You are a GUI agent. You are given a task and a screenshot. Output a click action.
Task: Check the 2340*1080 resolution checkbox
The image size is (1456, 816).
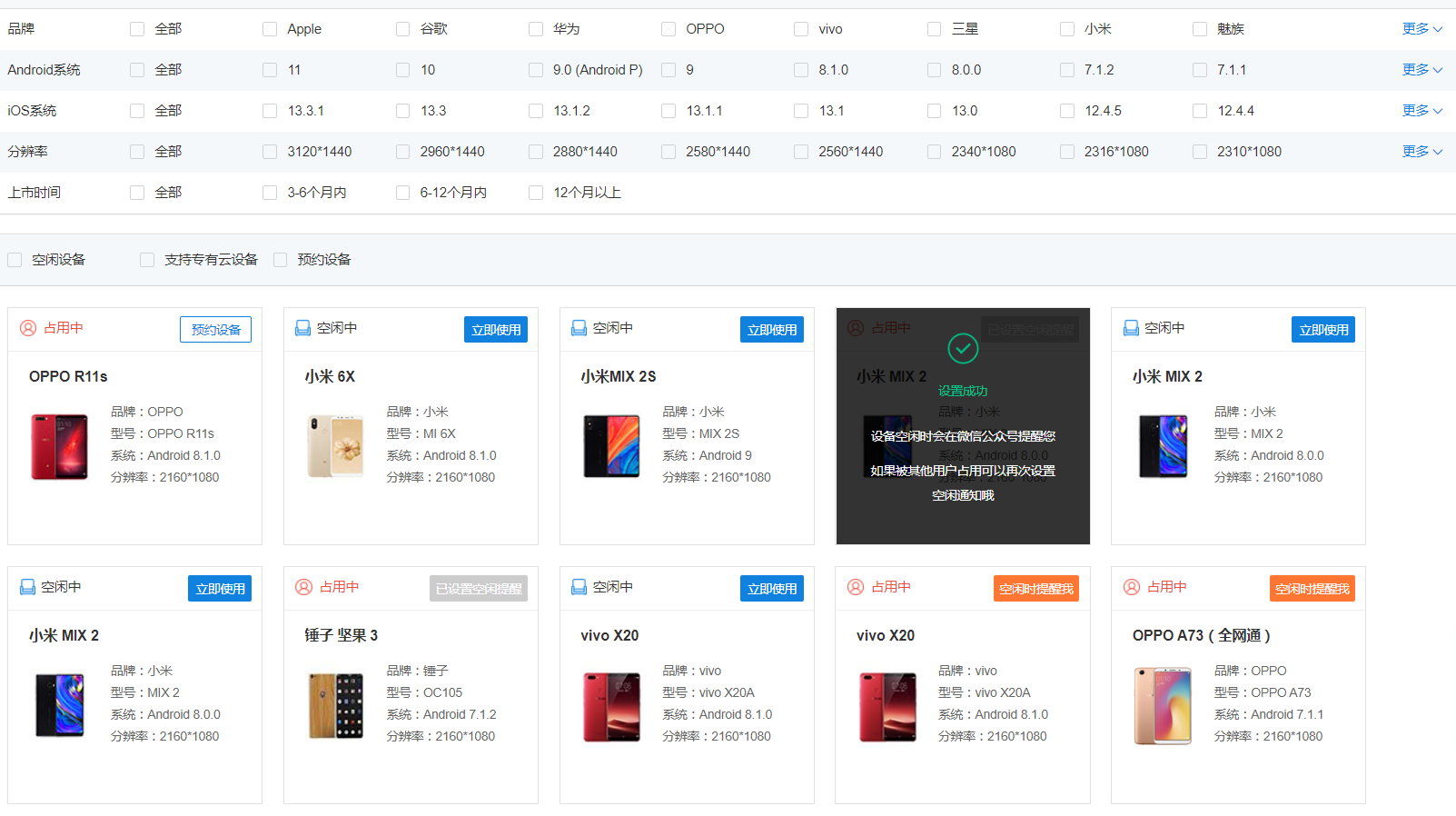(x=934, y=152)
